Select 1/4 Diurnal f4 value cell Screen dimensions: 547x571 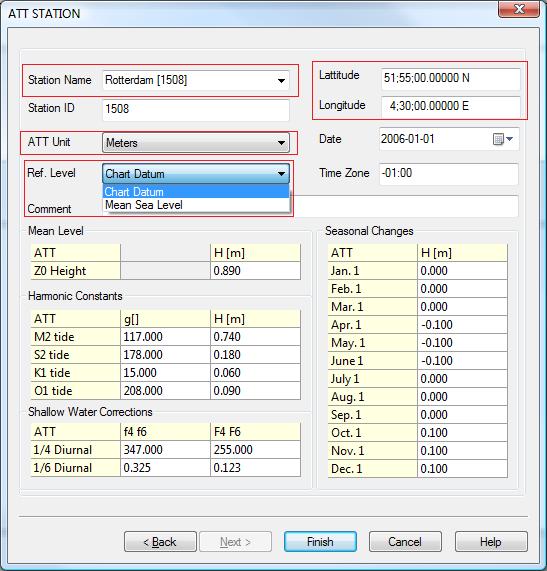click(165, 450)
